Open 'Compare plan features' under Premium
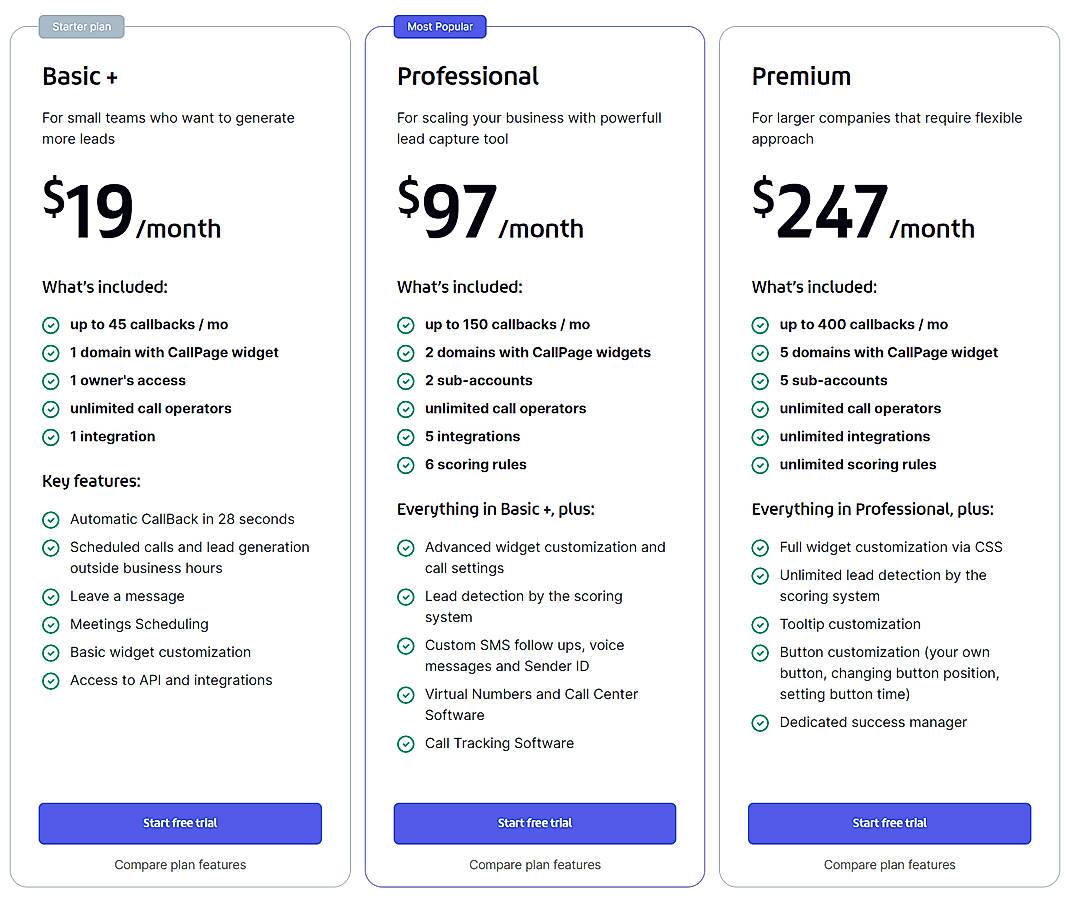The height and width of the screenshot is (898, 1070). click(889, 865)
